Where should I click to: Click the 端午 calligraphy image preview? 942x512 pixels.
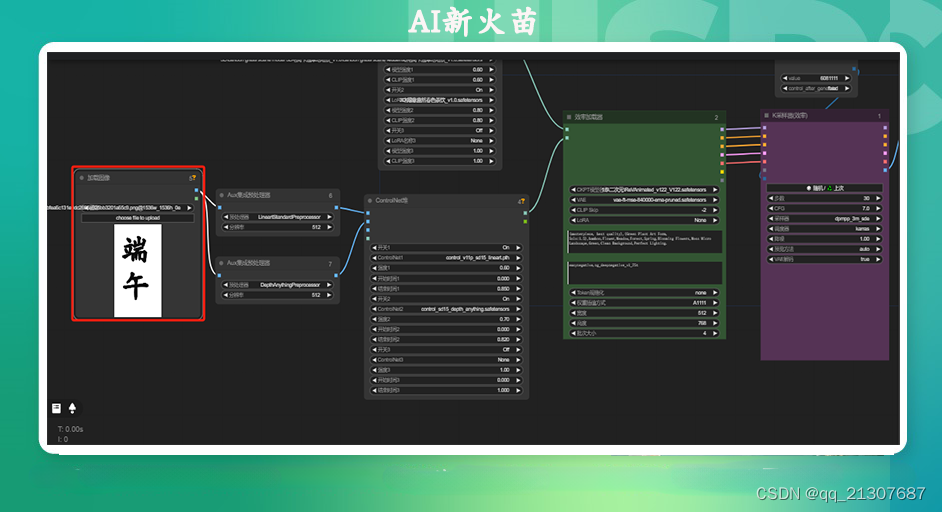coord(138,270)
